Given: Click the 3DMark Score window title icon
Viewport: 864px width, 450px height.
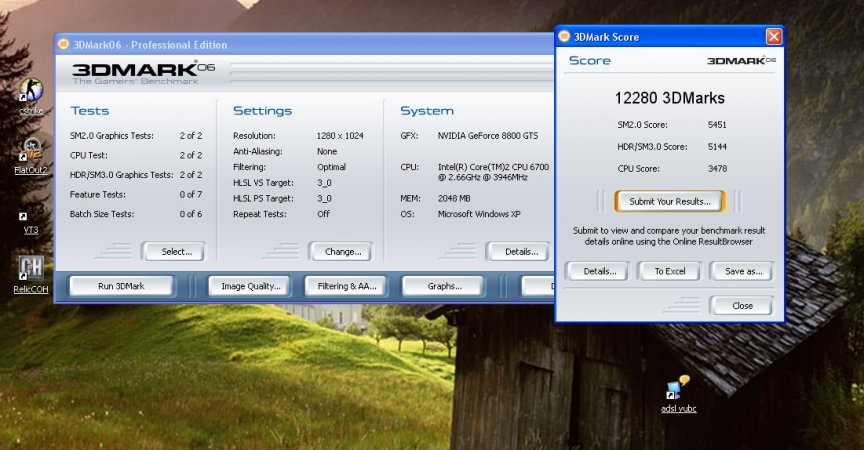Looking at the screenshot, I should [564, 36].
